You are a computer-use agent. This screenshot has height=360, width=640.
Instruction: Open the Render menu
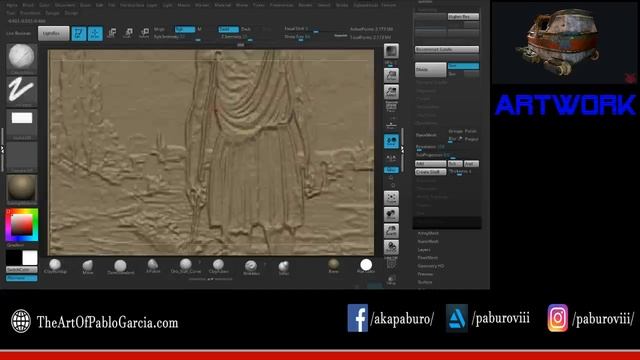click(x=305, y=5)
